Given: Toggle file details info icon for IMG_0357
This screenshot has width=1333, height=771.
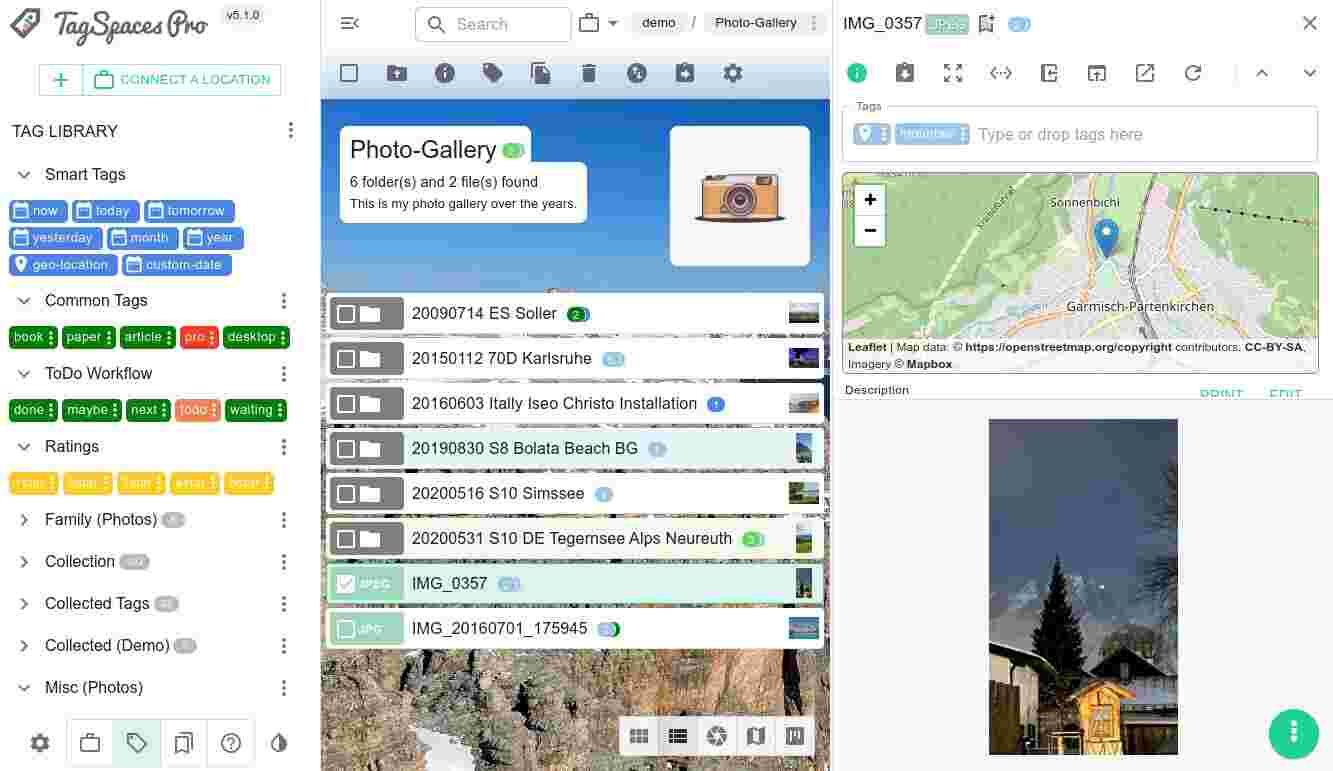Looking at the screenshot, I should [x=857, y=73].
